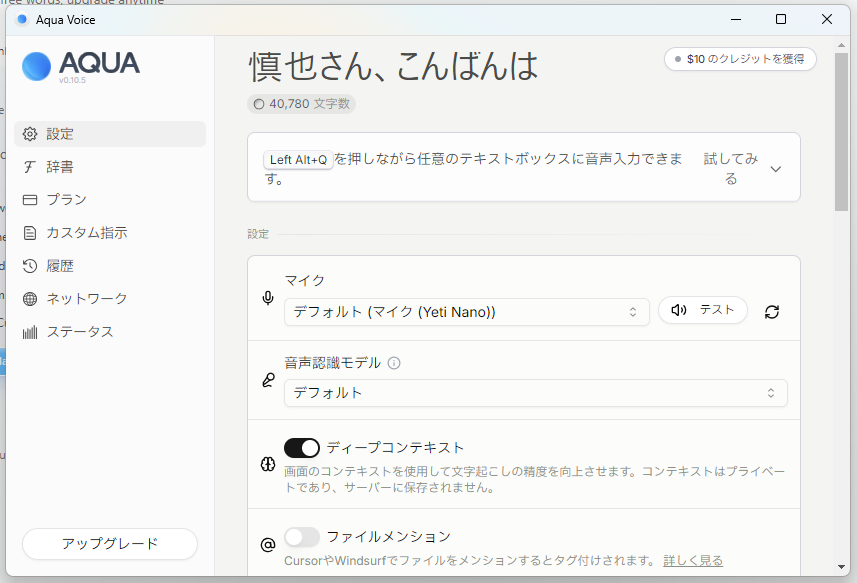Click the refresh microphone list icon
The image size is (857, 583).
point(771,312)
